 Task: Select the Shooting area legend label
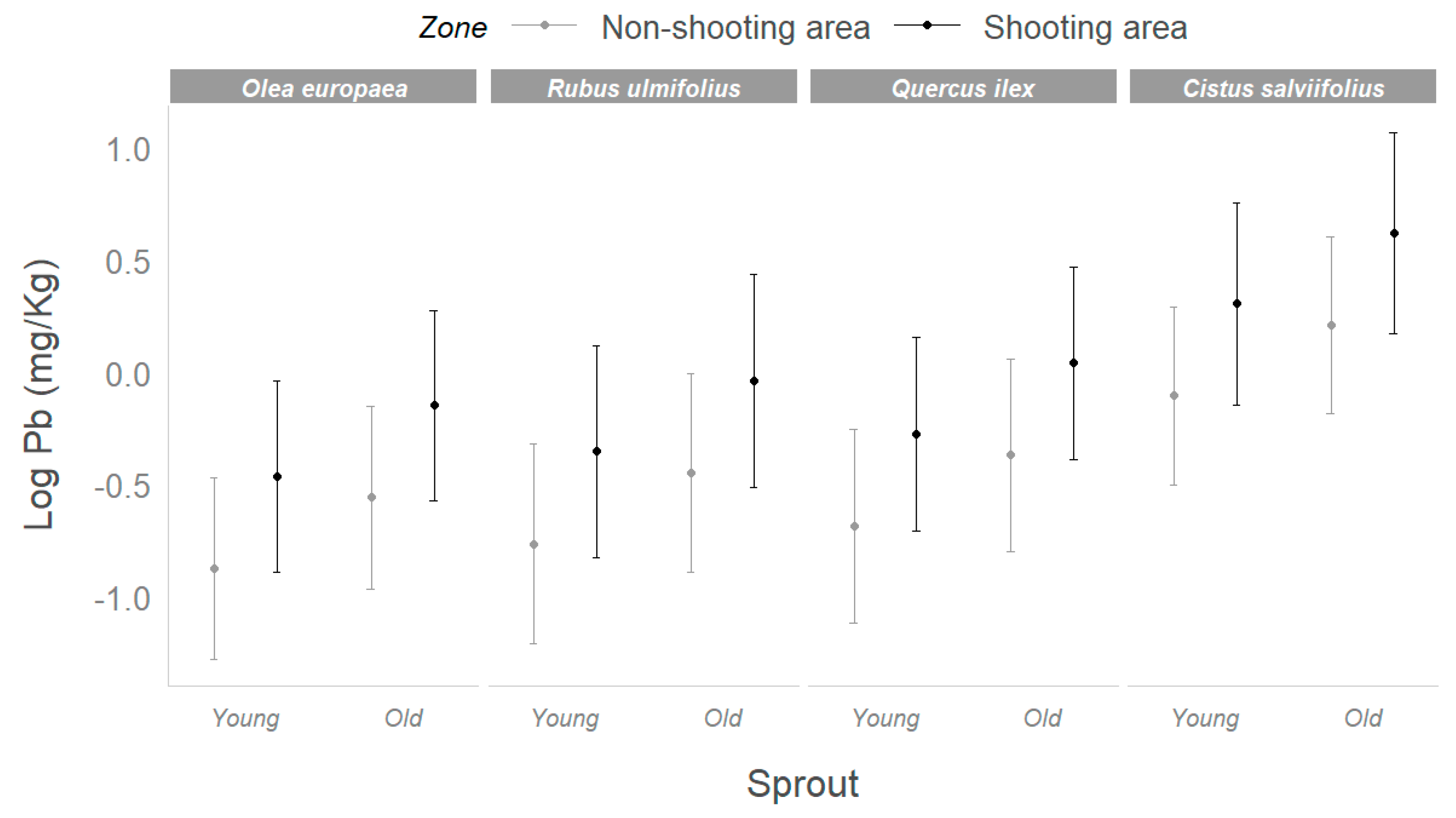click(1085, 27)
